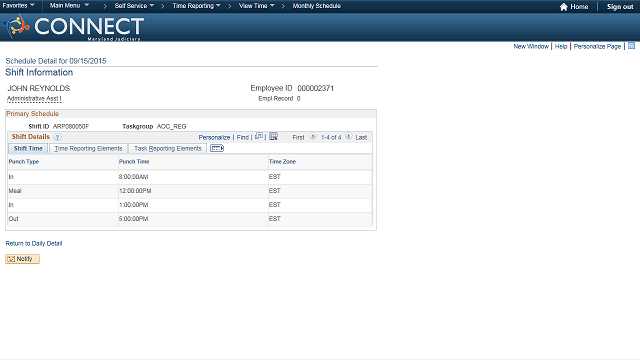
Task: Click the Employee ID value 000002371
Action: click(x=316, y=89)
